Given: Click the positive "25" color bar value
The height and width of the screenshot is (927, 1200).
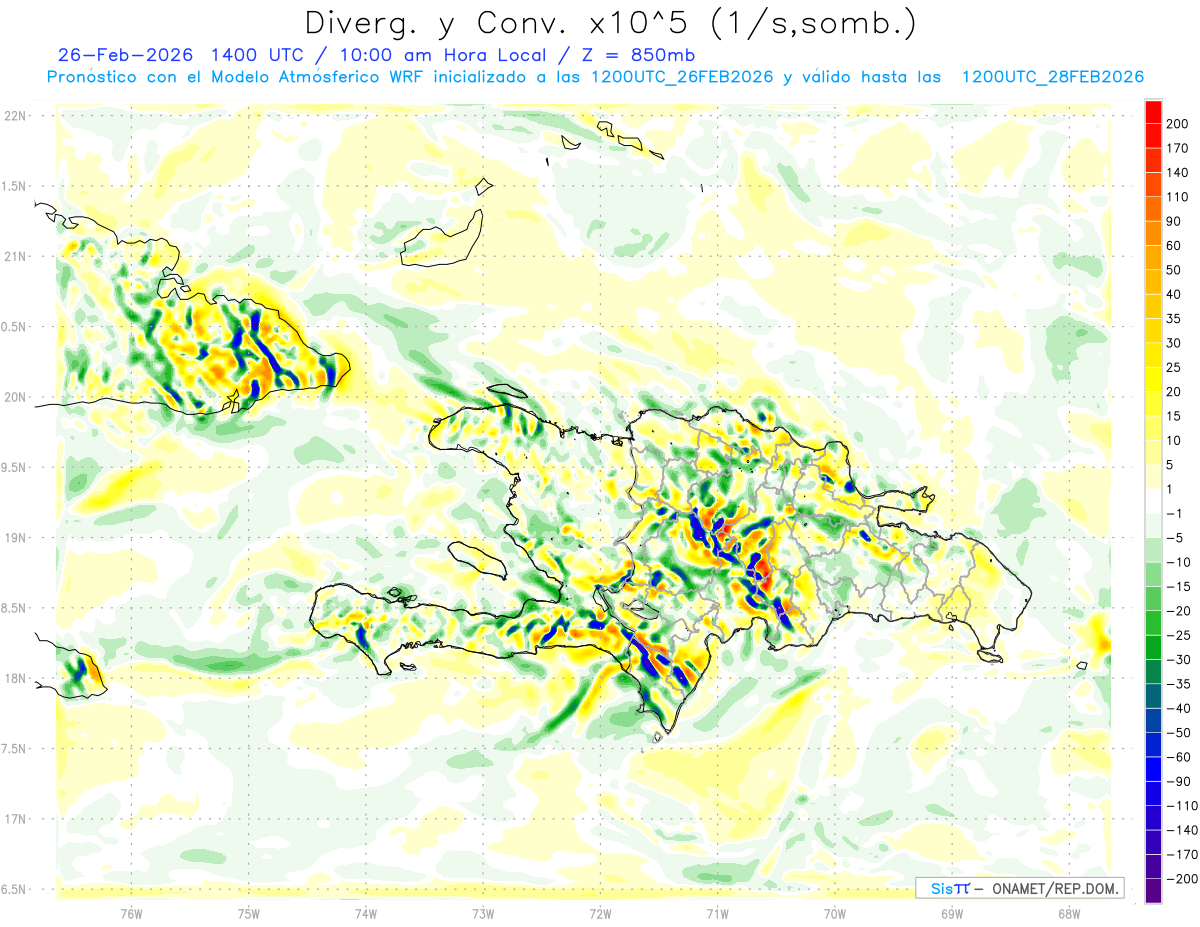Looking at the screenshot, I should coord(1175,367).
